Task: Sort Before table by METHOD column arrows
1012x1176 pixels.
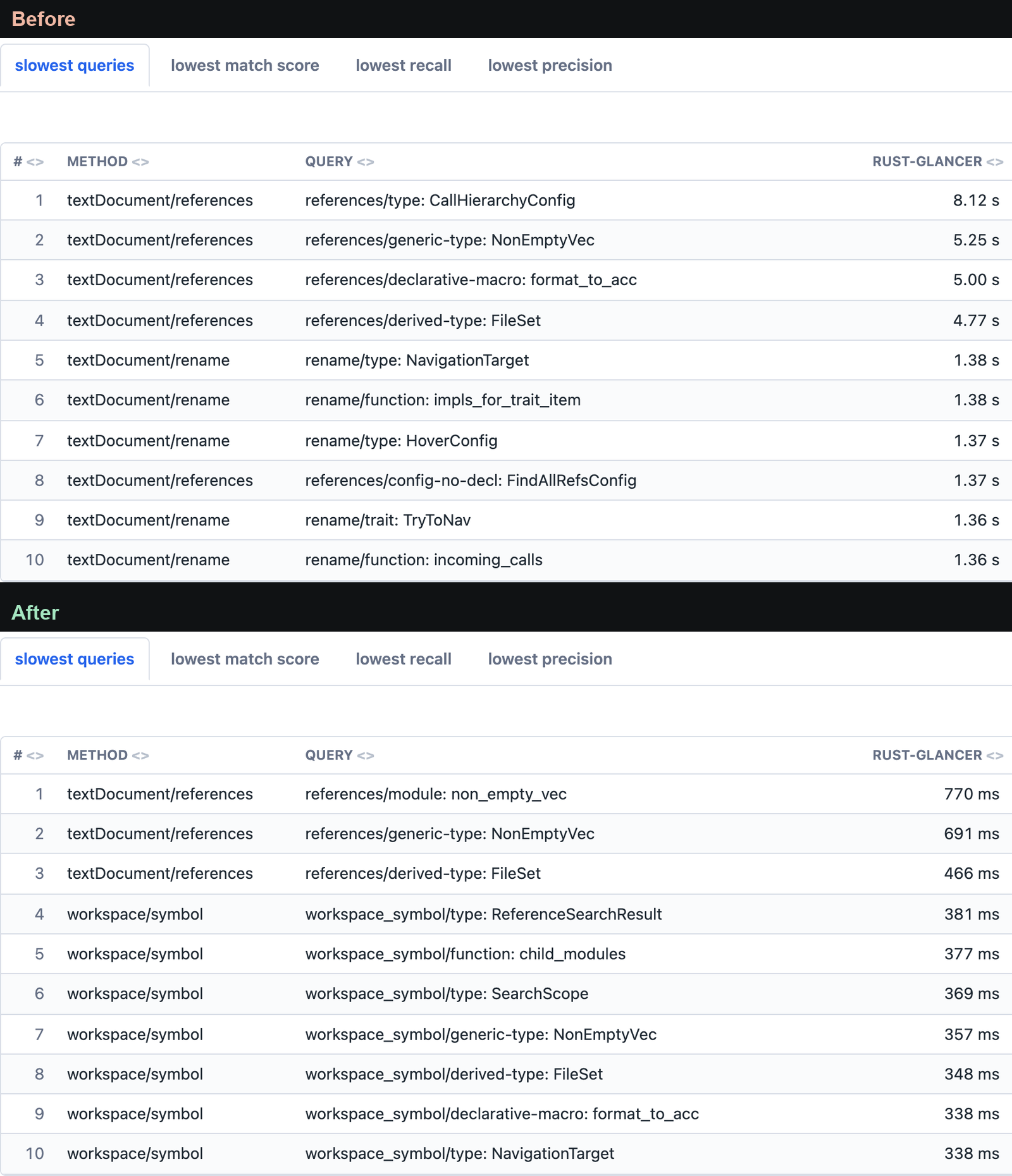Action: 140,162
